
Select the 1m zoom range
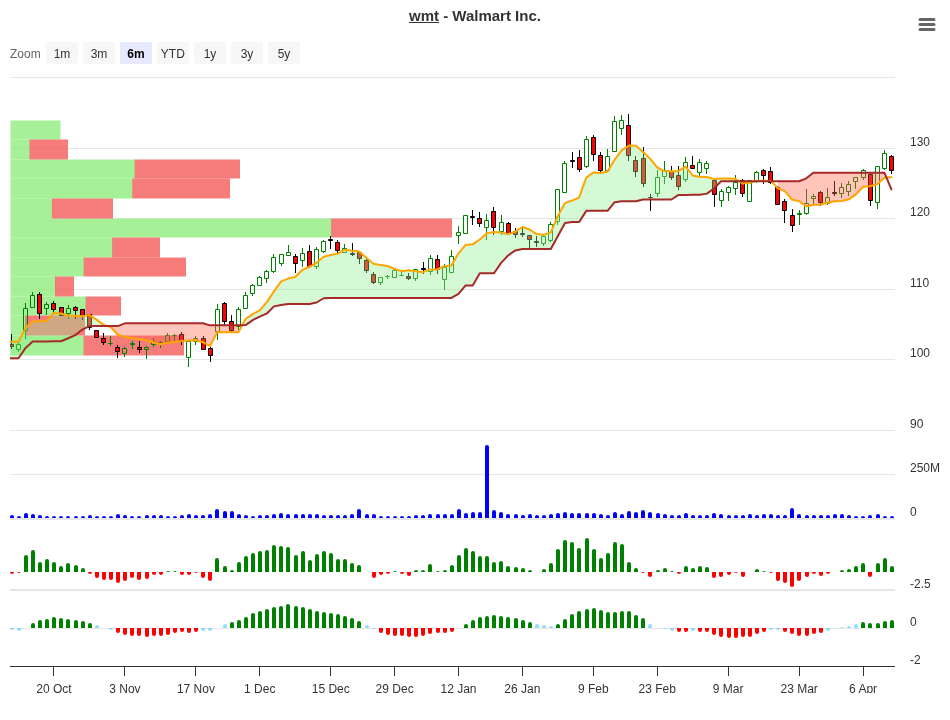[x=62, y=53]
